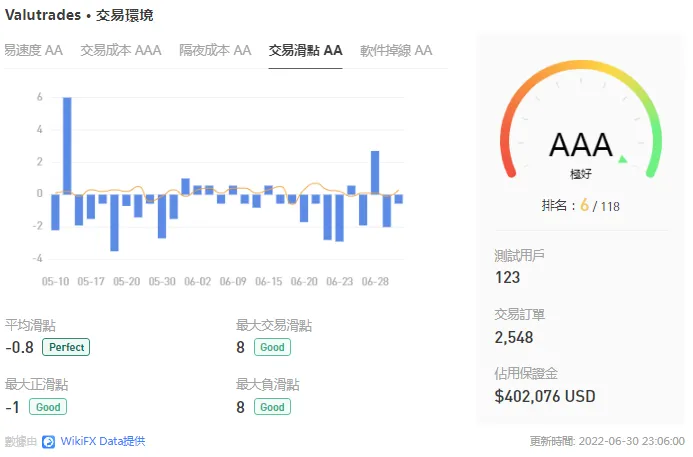Click the 極好 label under AAA

[581, 174]
